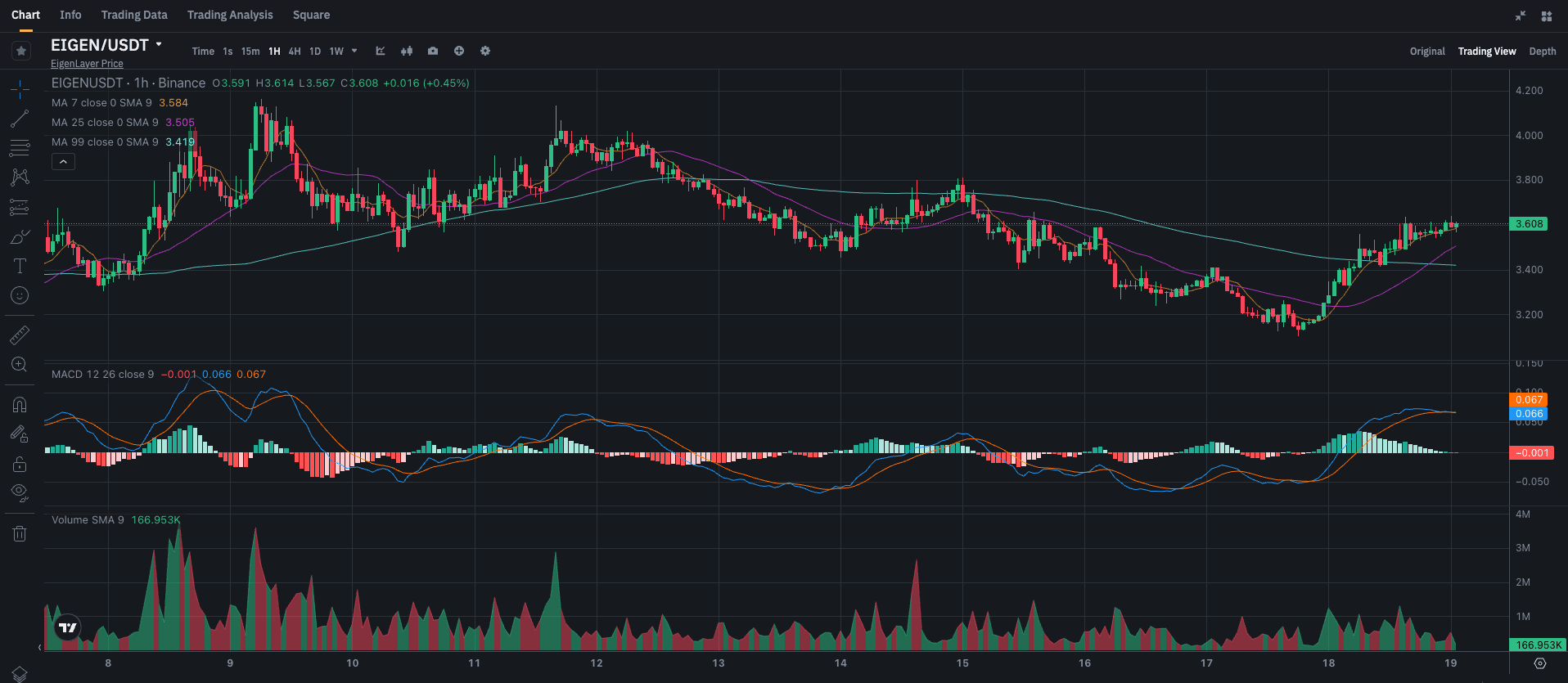Screen dimensions: 1568x683
Task: Change the candlestick chart style
Action: [407, 51]
